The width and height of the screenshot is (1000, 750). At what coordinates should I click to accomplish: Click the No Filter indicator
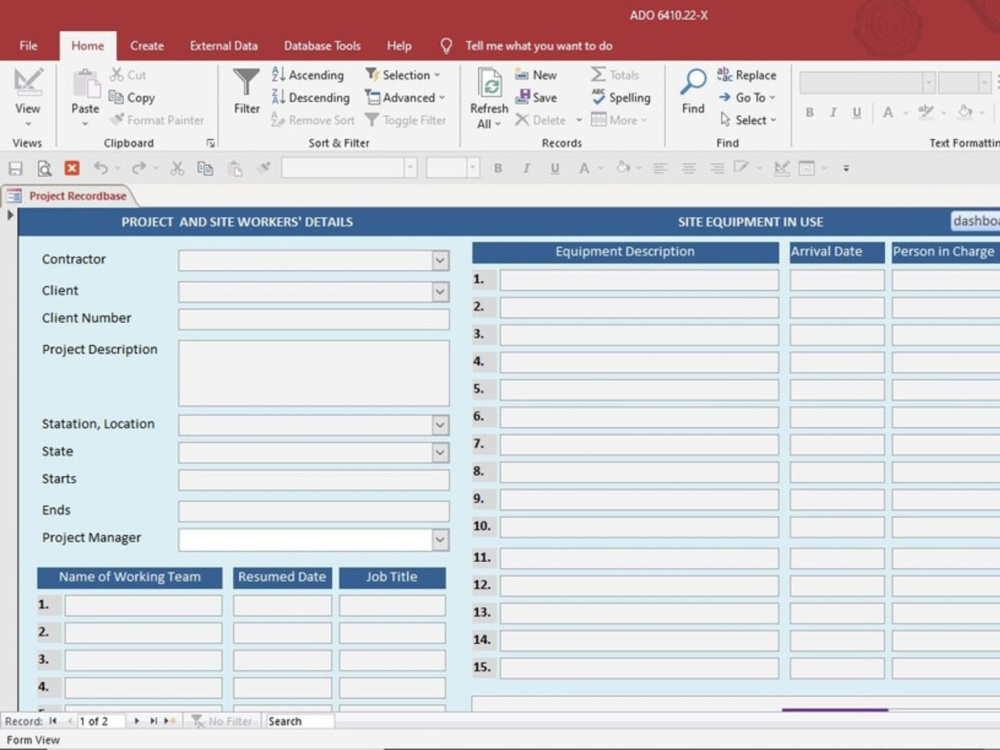click(223, 721)
